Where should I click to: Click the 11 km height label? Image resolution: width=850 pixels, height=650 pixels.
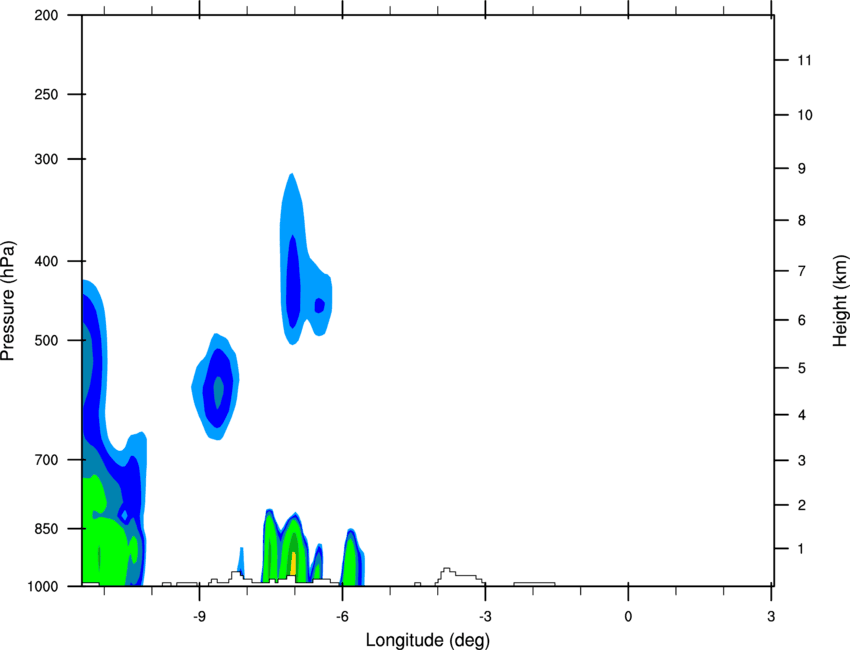[x=804, y=60]
